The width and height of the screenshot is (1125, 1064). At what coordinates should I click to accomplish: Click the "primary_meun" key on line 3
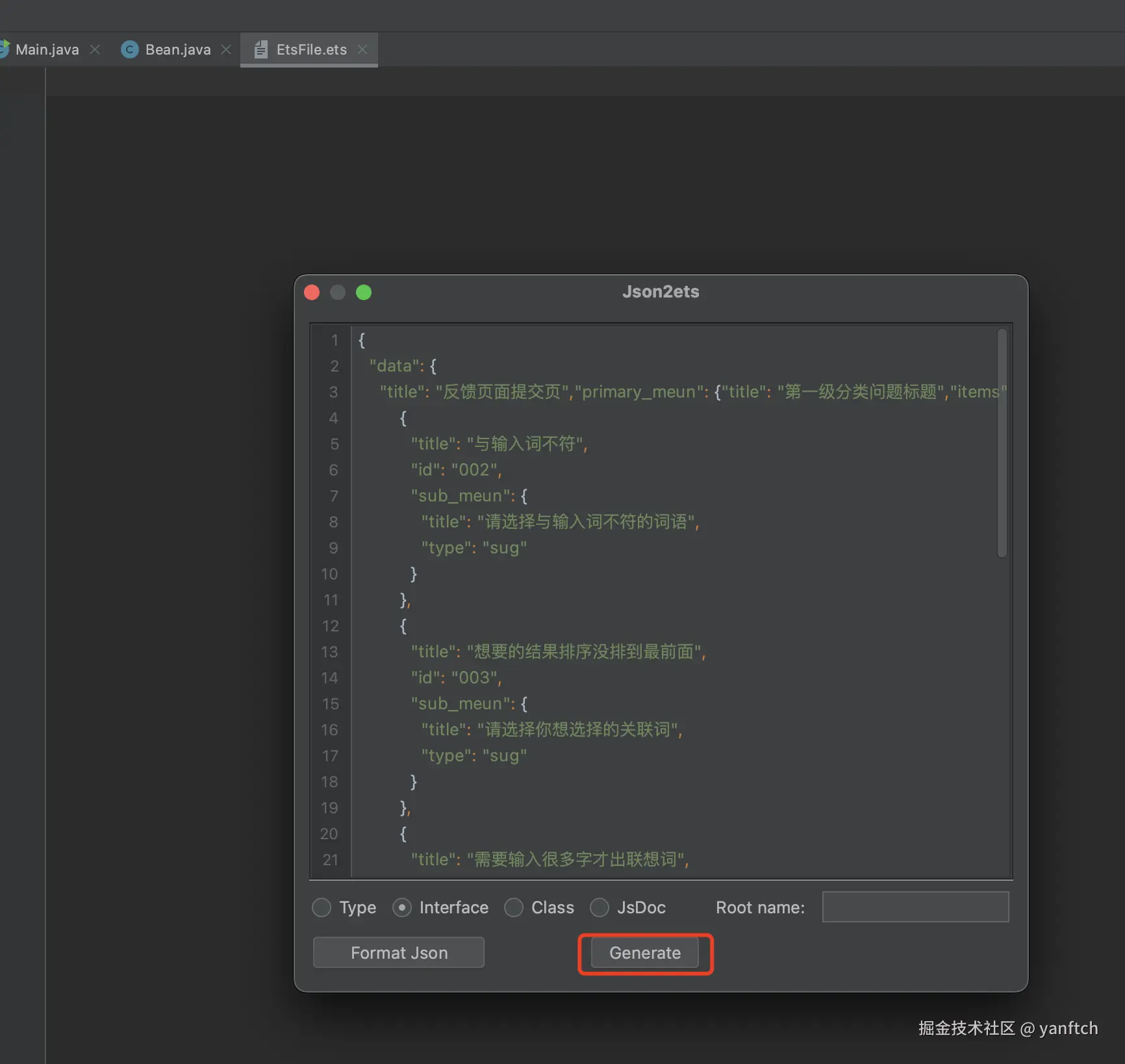(x=638, y=392)
